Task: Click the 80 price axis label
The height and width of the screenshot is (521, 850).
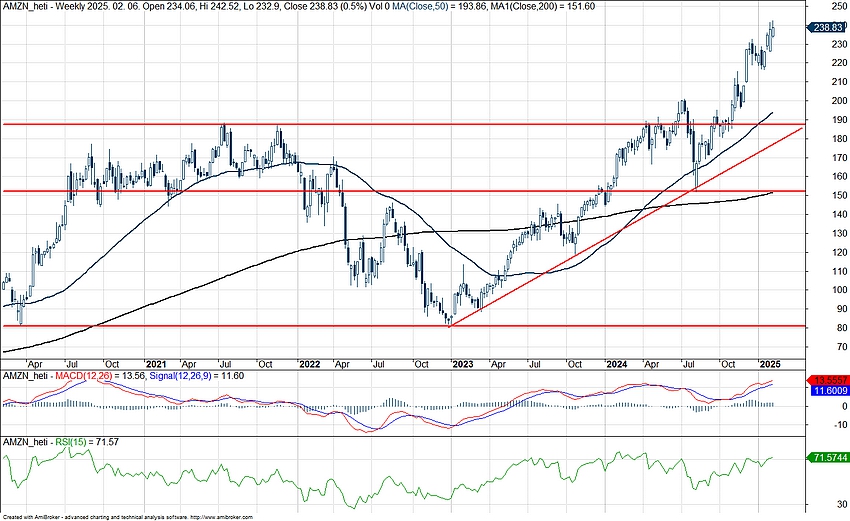Action: coord(841,328)
